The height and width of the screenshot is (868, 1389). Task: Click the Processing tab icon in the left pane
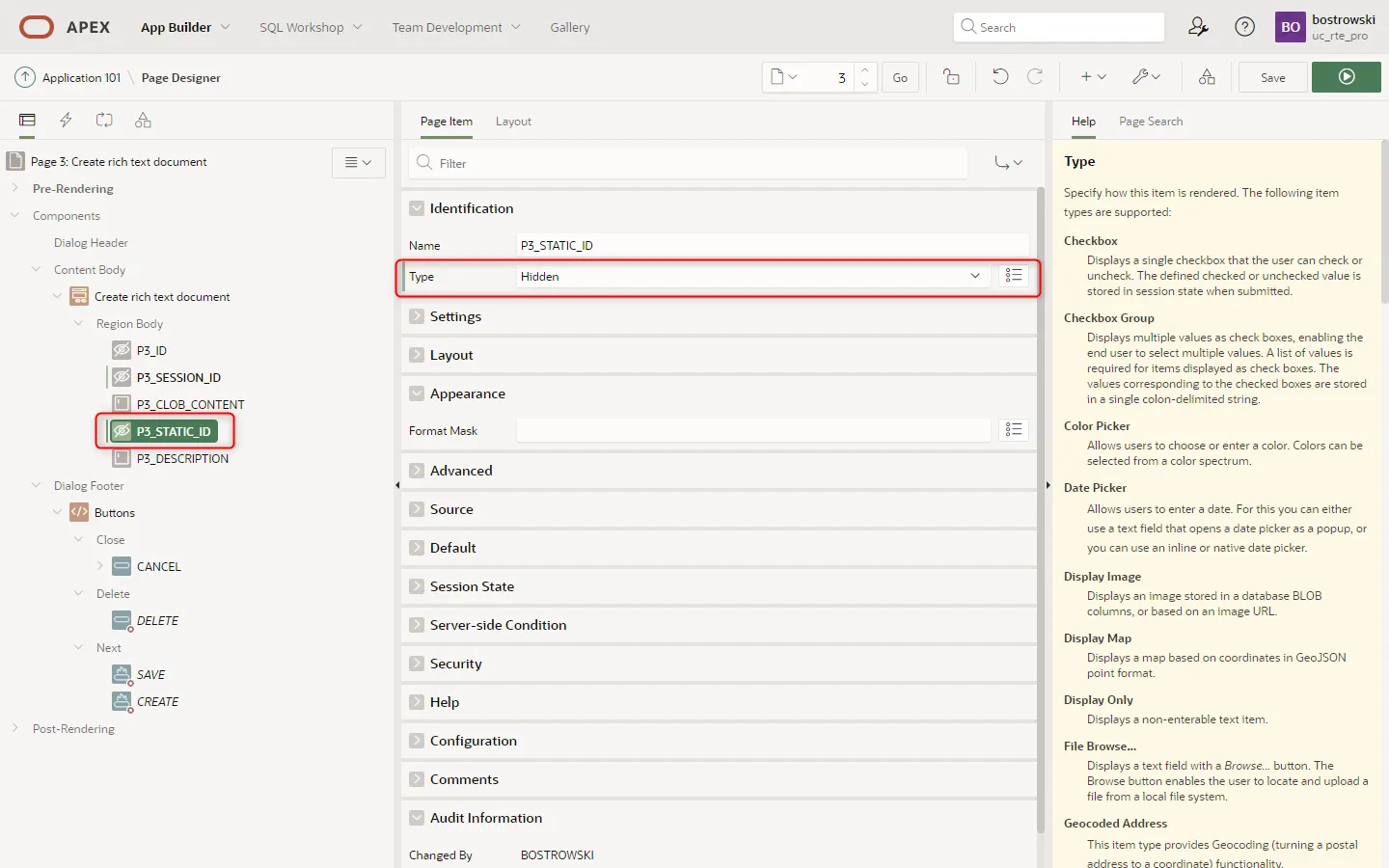pyautogui.click(x=104, y=121)
